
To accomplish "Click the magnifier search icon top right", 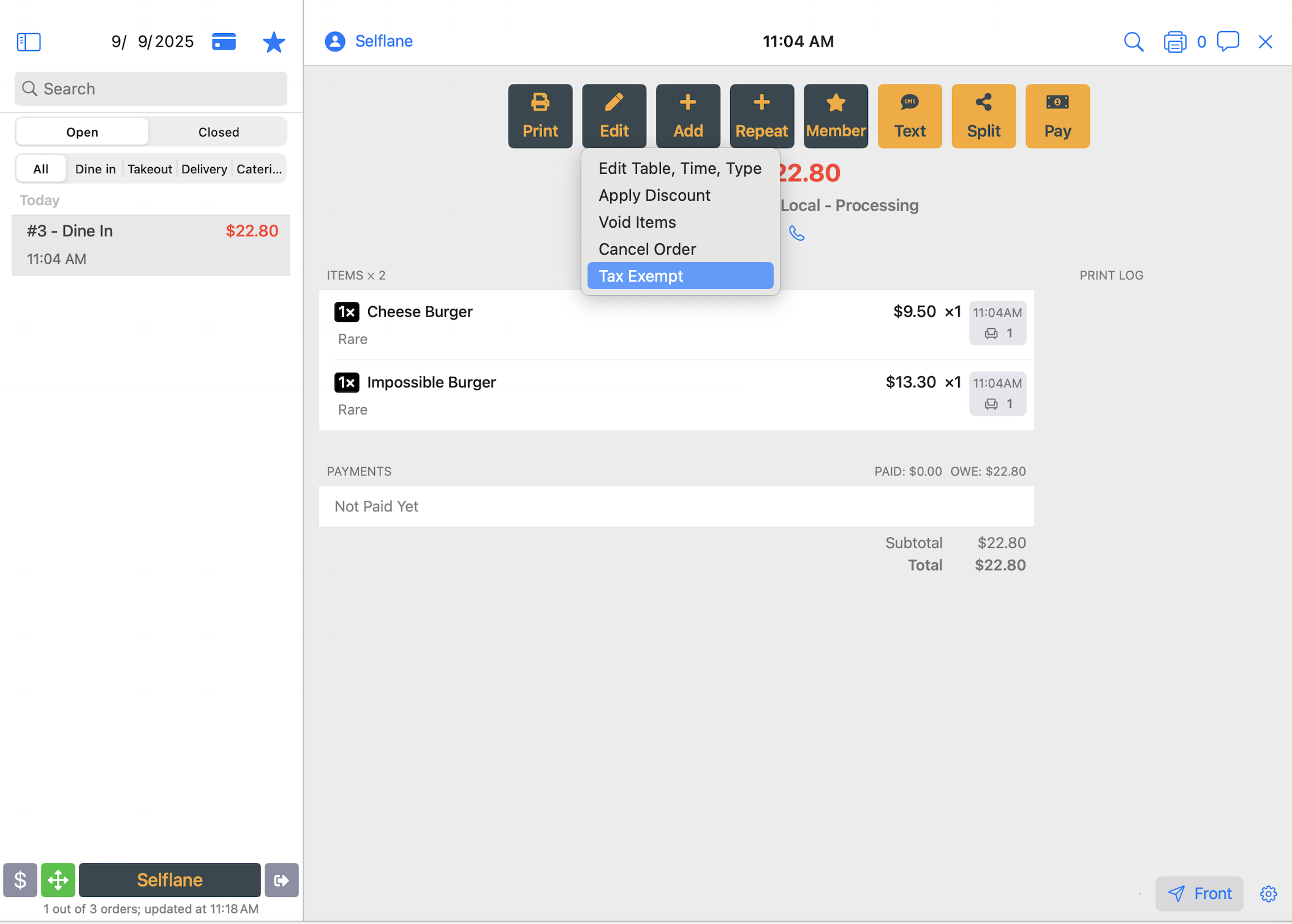I will (x=1133, y=42).
